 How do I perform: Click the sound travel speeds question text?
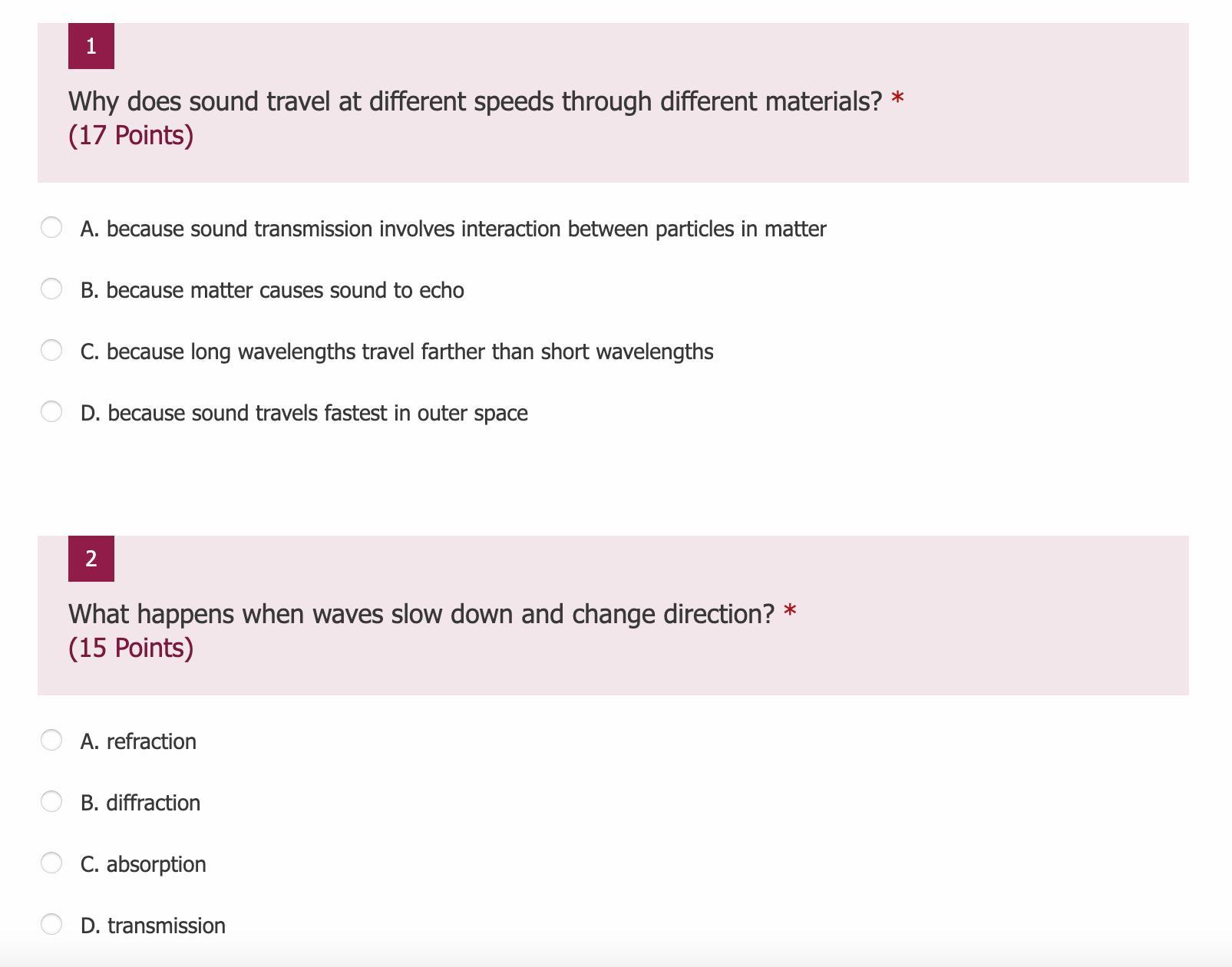coord(475,101)
